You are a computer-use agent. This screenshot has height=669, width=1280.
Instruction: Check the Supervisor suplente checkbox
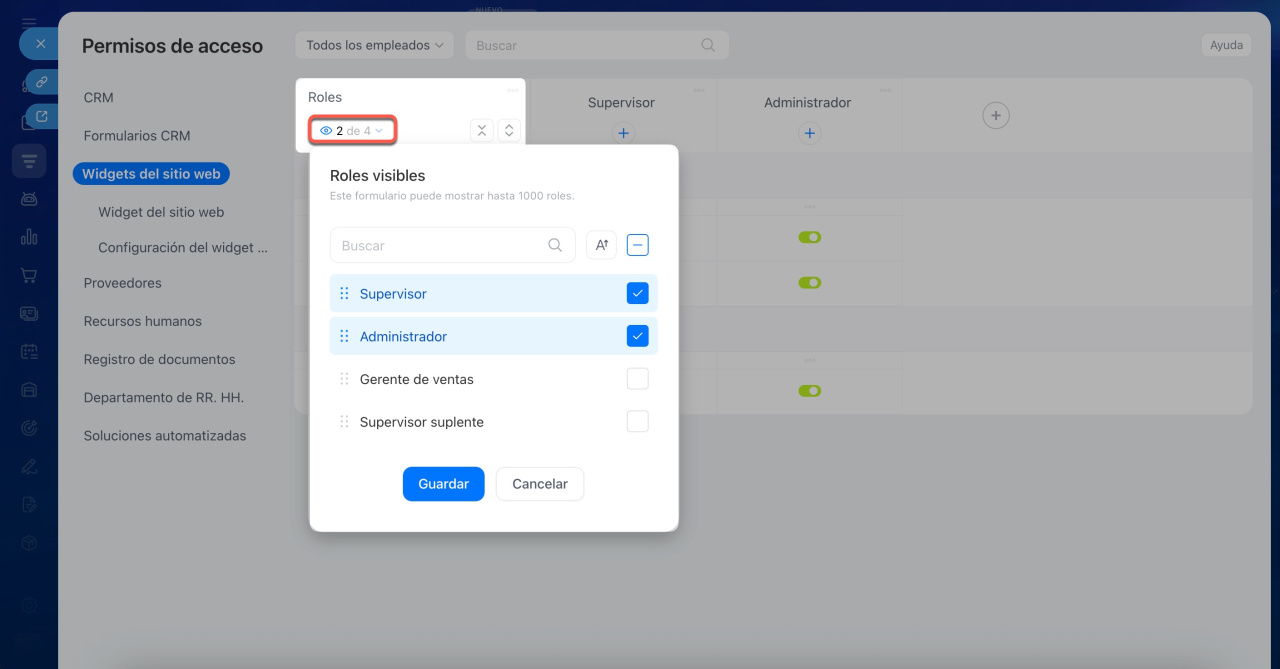[638, 422]
